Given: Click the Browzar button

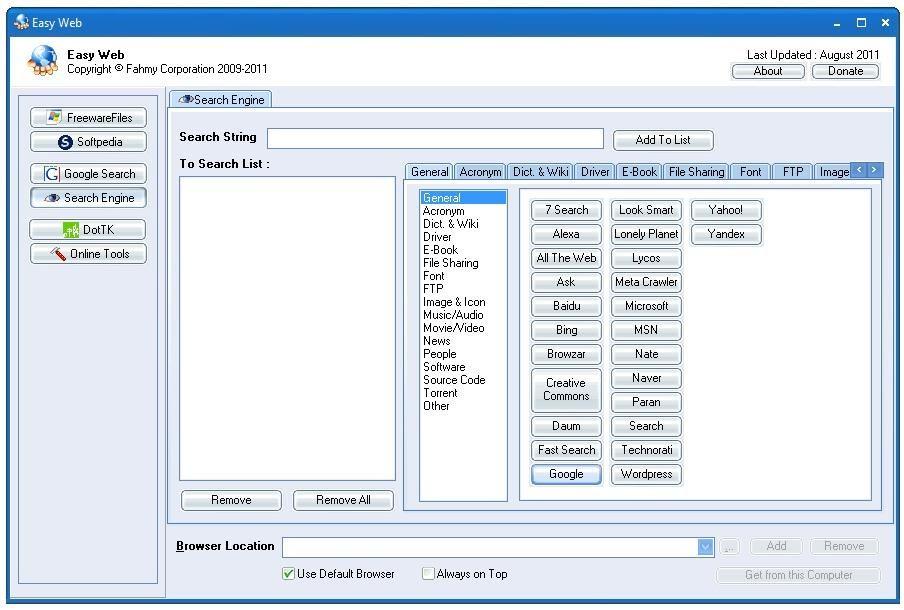Looking at the screenshot, I should (x=566, y=354).
